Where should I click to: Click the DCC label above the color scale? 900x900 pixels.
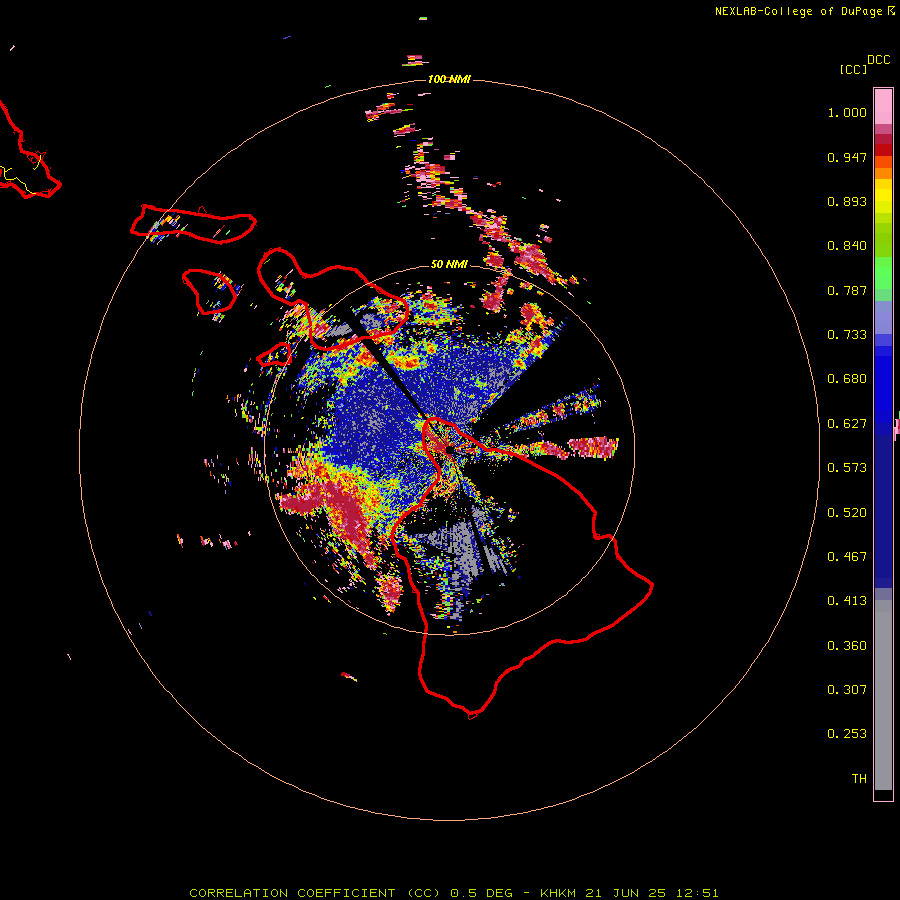coord(879,60)
